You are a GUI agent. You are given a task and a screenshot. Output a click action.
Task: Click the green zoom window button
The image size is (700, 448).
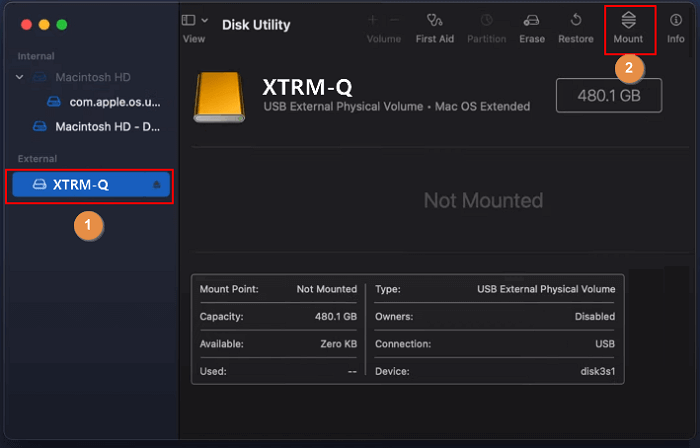point(61,24)
